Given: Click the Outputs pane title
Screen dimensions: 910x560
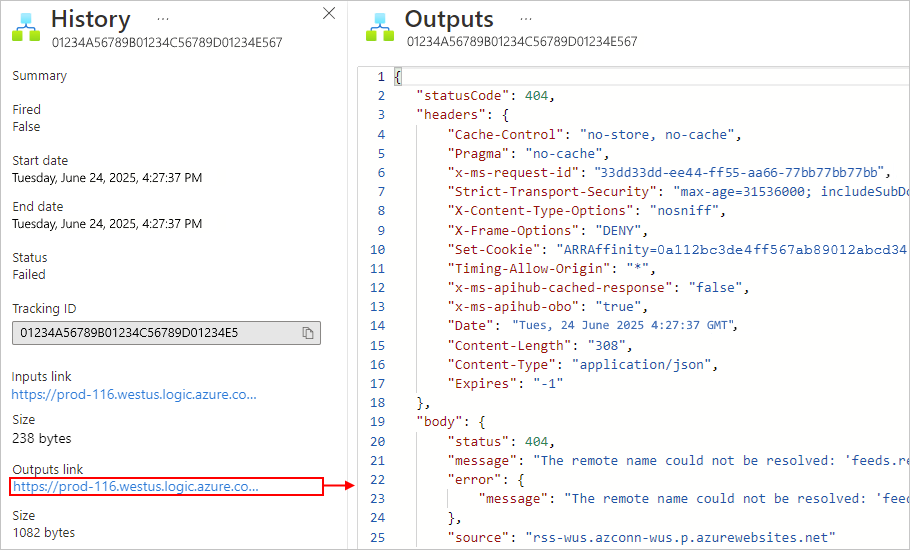Looking at the screenshot, I should 449,19.
